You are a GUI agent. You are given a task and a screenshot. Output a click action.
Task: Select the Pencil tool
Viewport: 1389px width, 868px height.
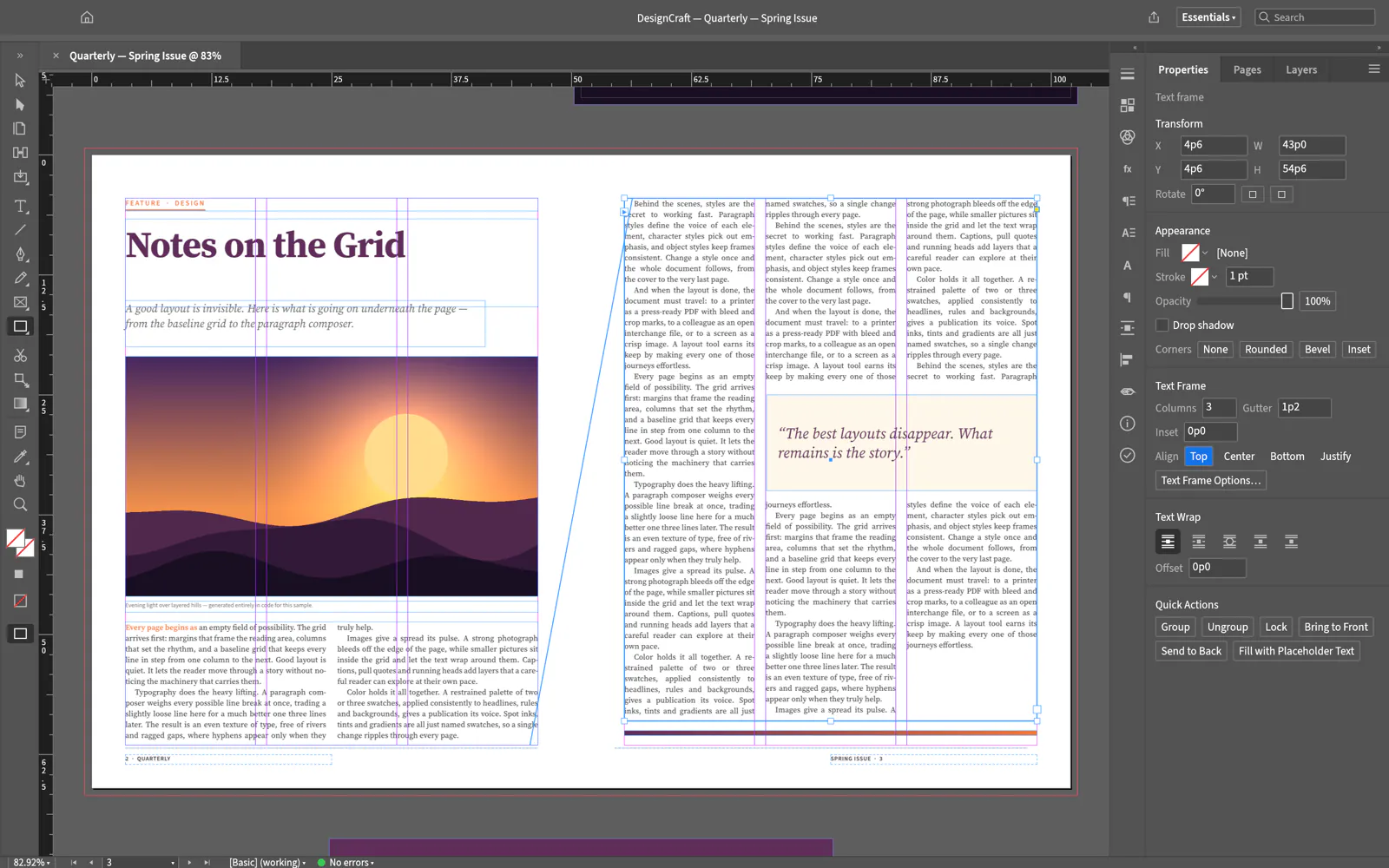click(x=20, y=279)
